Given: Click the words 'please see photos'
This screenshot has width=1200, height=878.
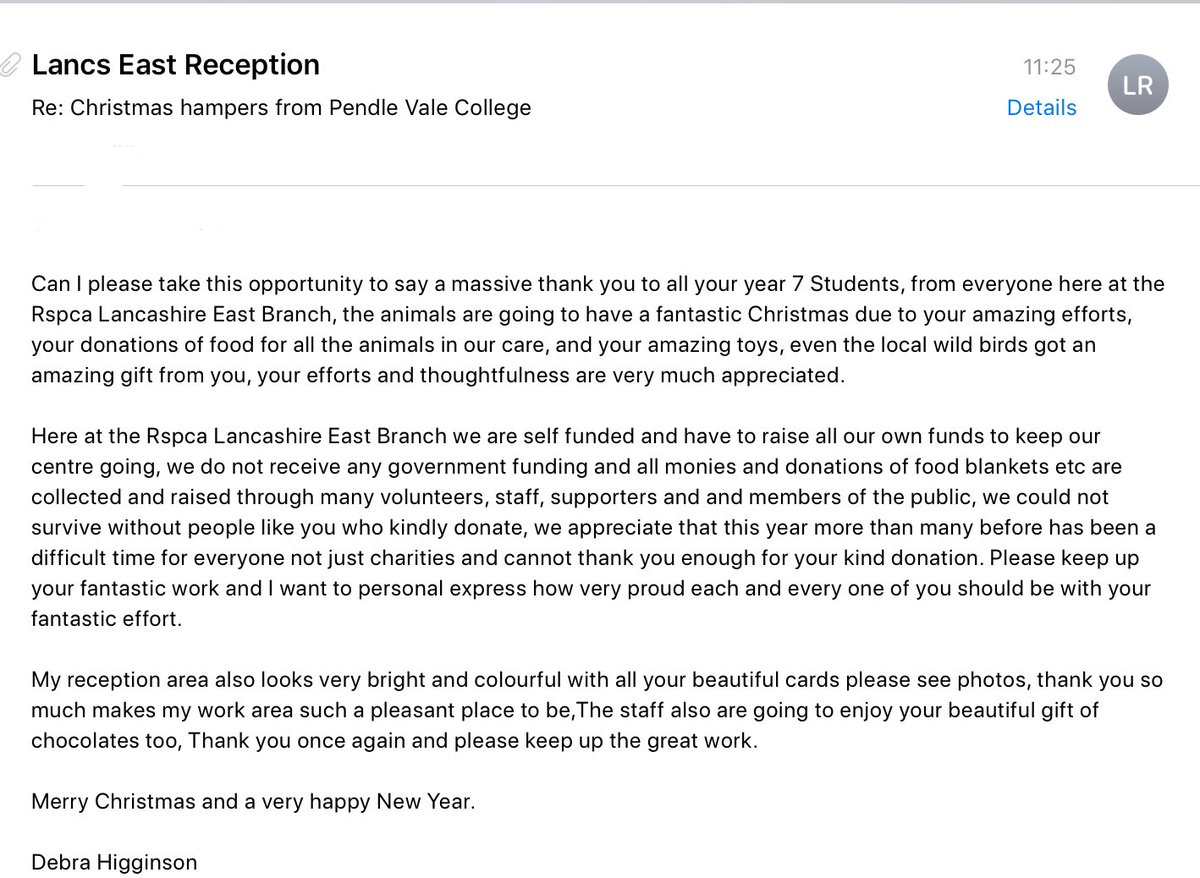Looking at the screenshot, I should pos(937,680).
